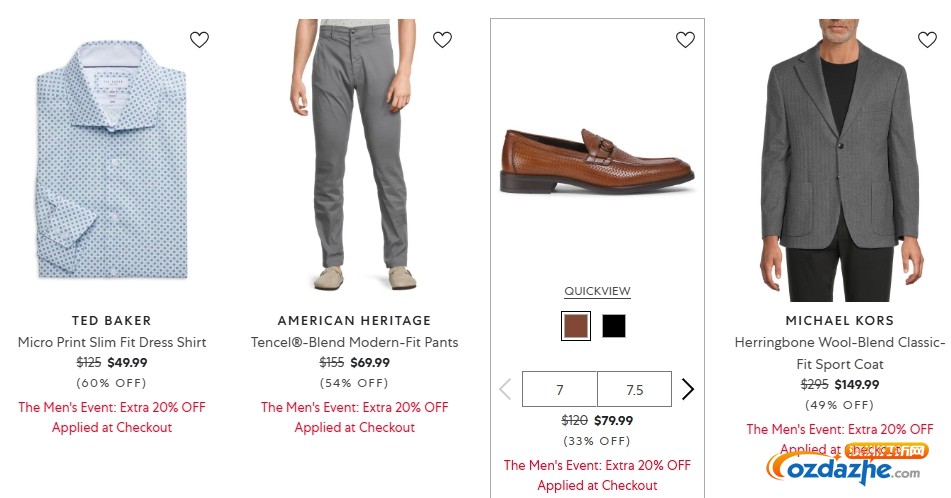The height and width of the screenshot is (498, 951).
Task: Select the brown color swatch
Action: (576, 326)
